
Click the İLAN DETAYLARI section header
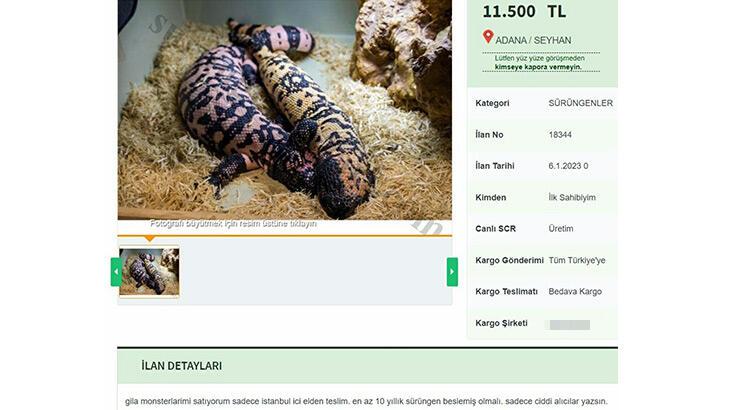click(x=181, y=366)
